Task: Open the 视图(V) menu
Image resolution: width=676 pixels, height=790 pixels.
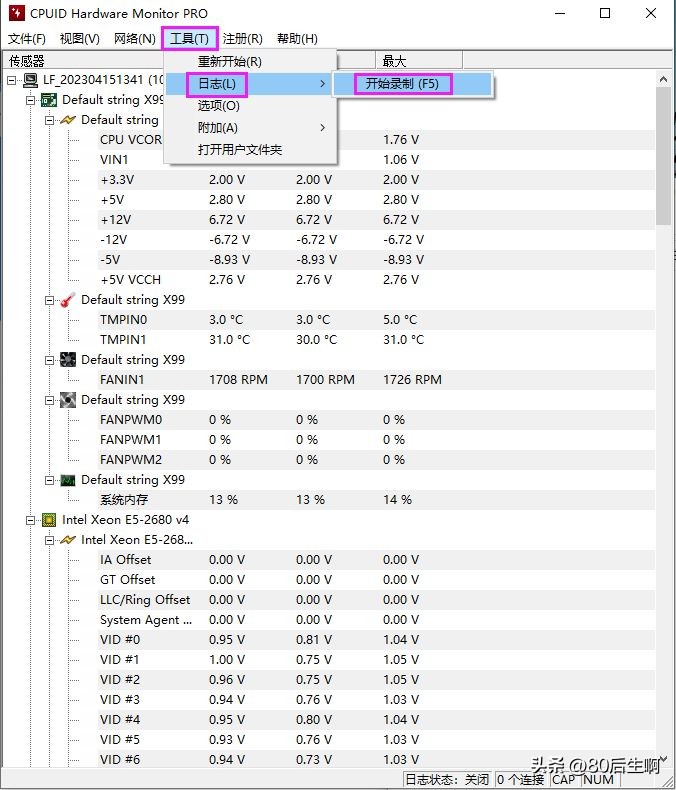Action: pos(80,39)
